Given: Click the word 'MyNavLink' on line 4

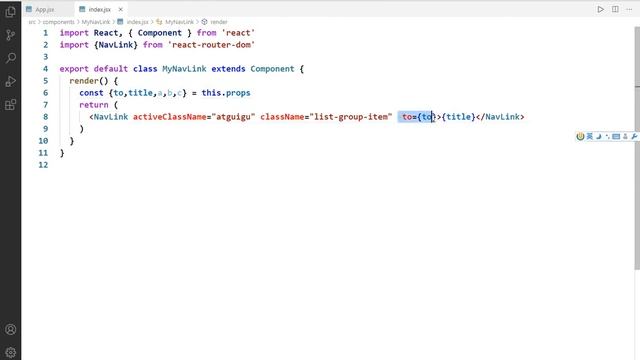Looking at the screenshot, I should tap(184, 69).
